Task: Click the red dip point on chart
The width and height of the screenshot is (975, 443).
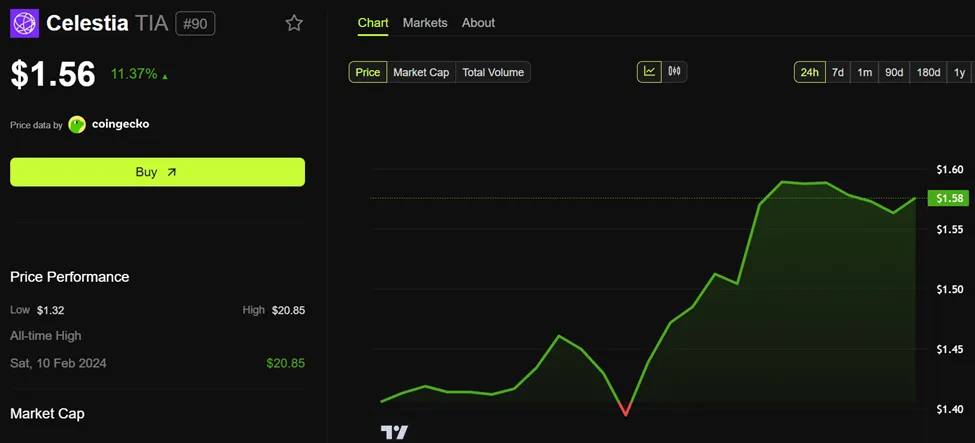Action: [x=626, y=411]
